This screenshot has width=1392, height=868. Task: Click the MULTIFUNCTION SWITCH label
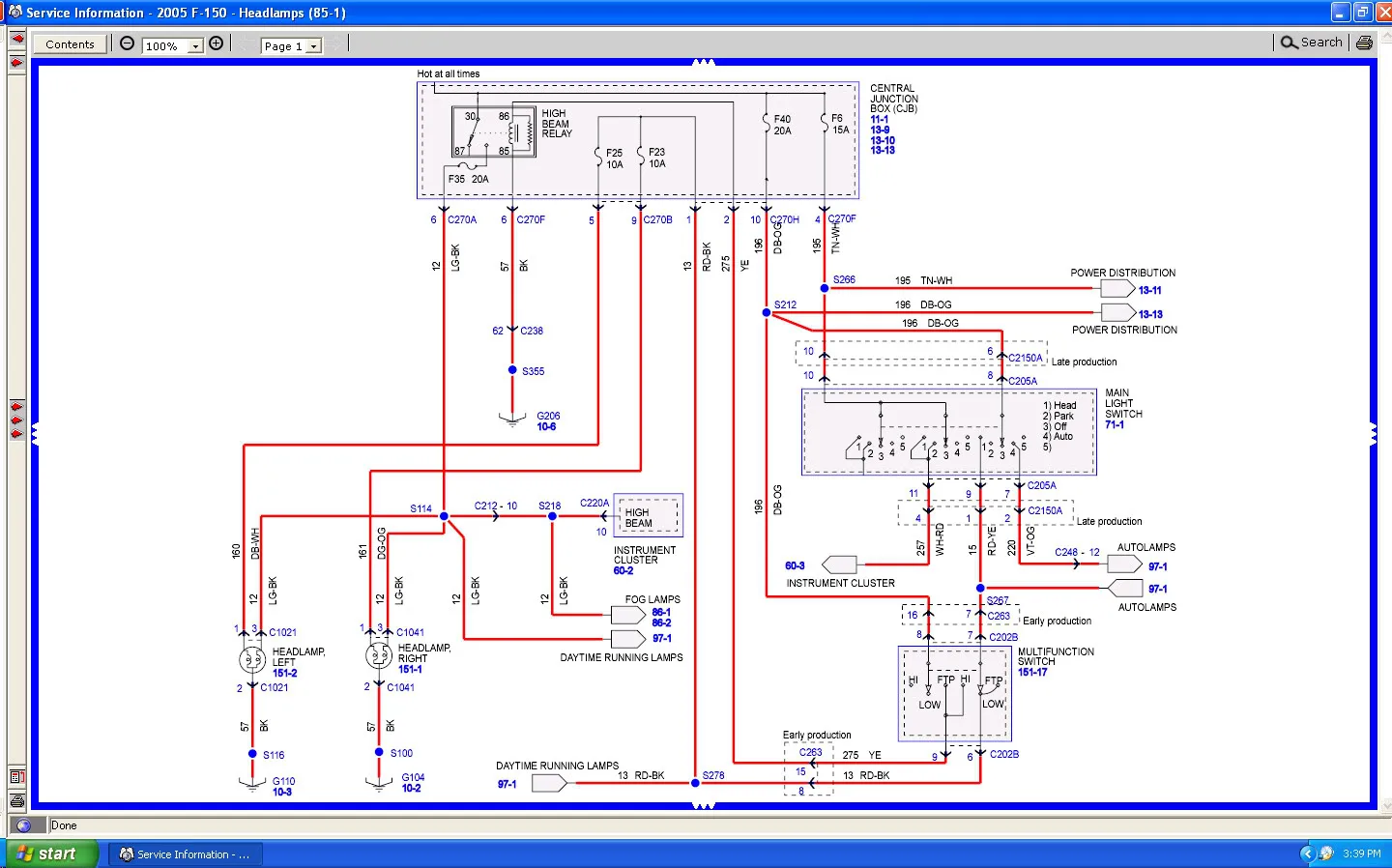1056,656
